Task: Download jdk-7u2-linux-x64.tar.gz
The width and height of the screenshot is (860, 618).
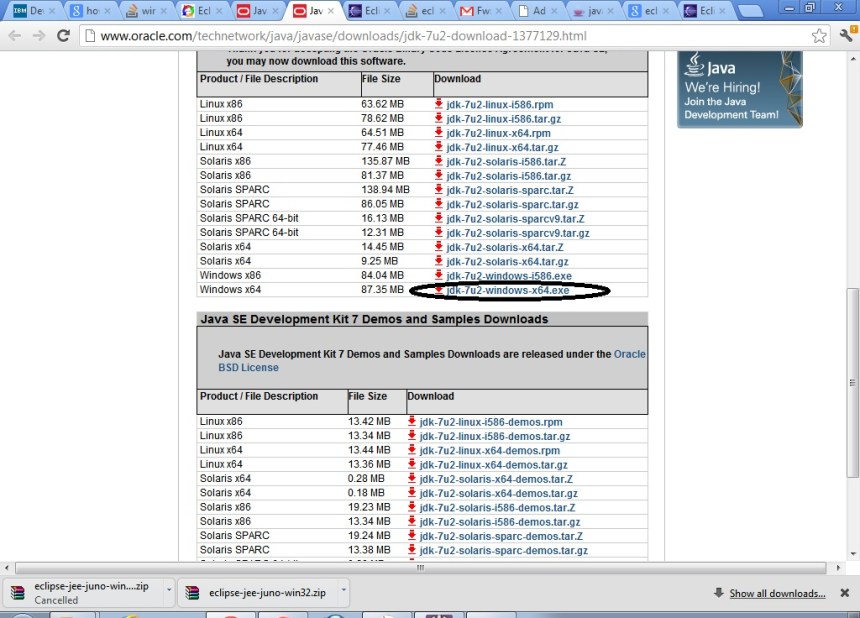Action: tap(502, 148)
